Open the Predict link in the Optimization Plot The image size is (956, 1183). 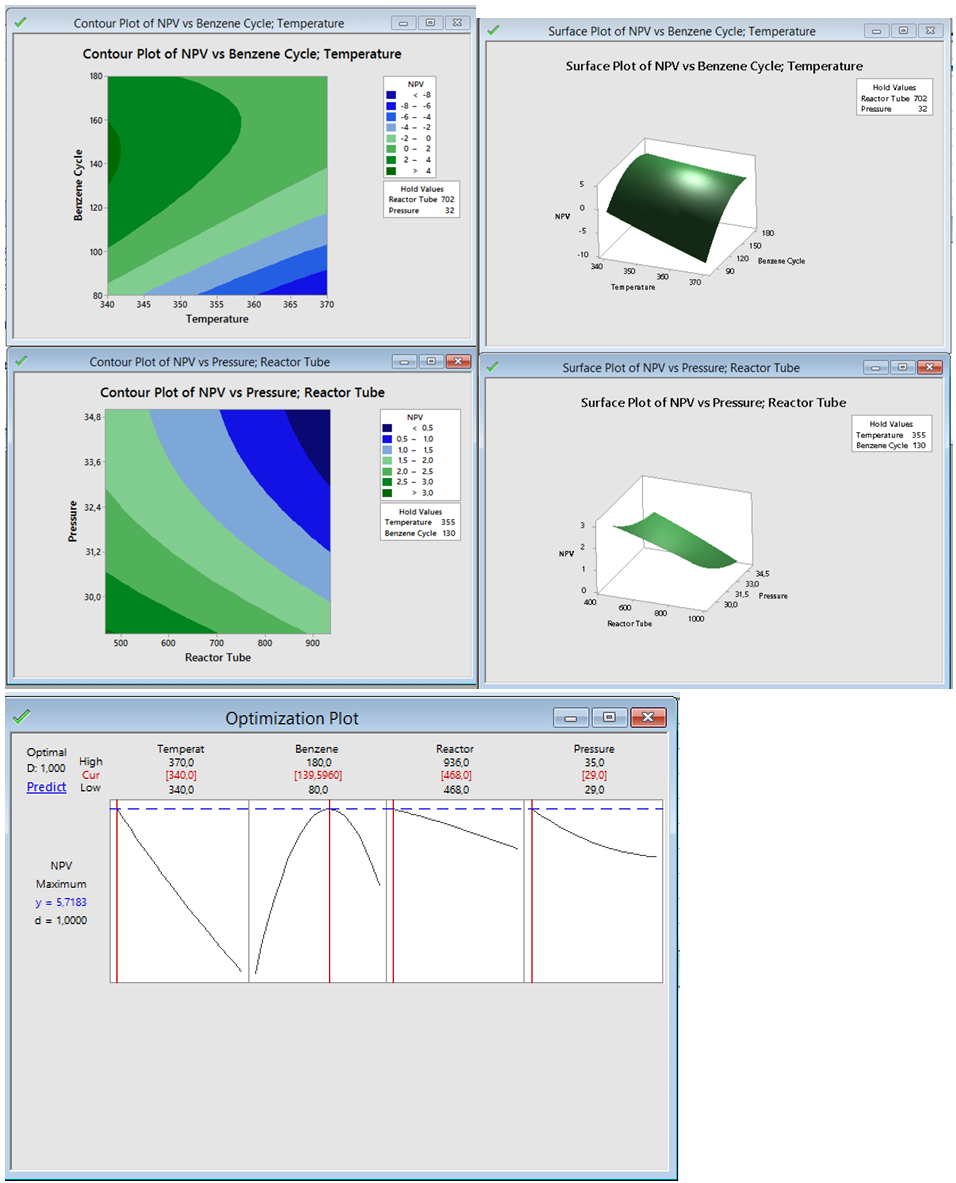46,787
